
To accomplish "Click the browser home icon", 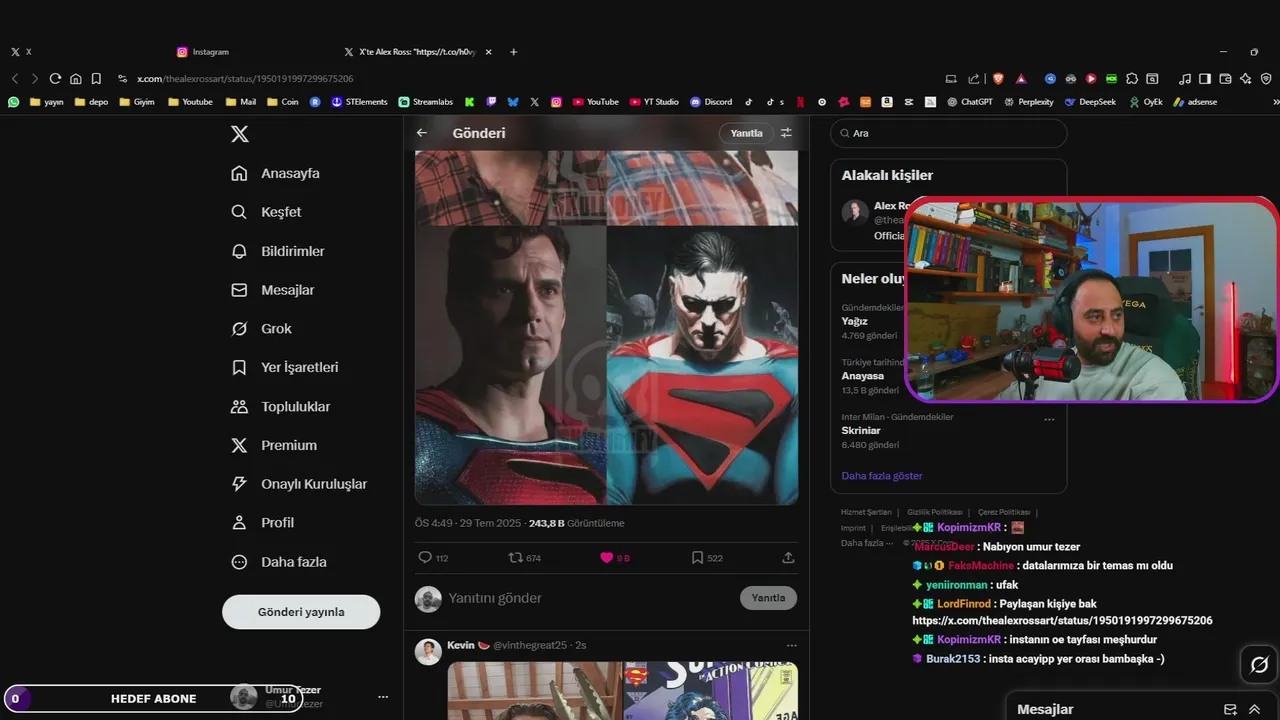I will coord(75,78).
